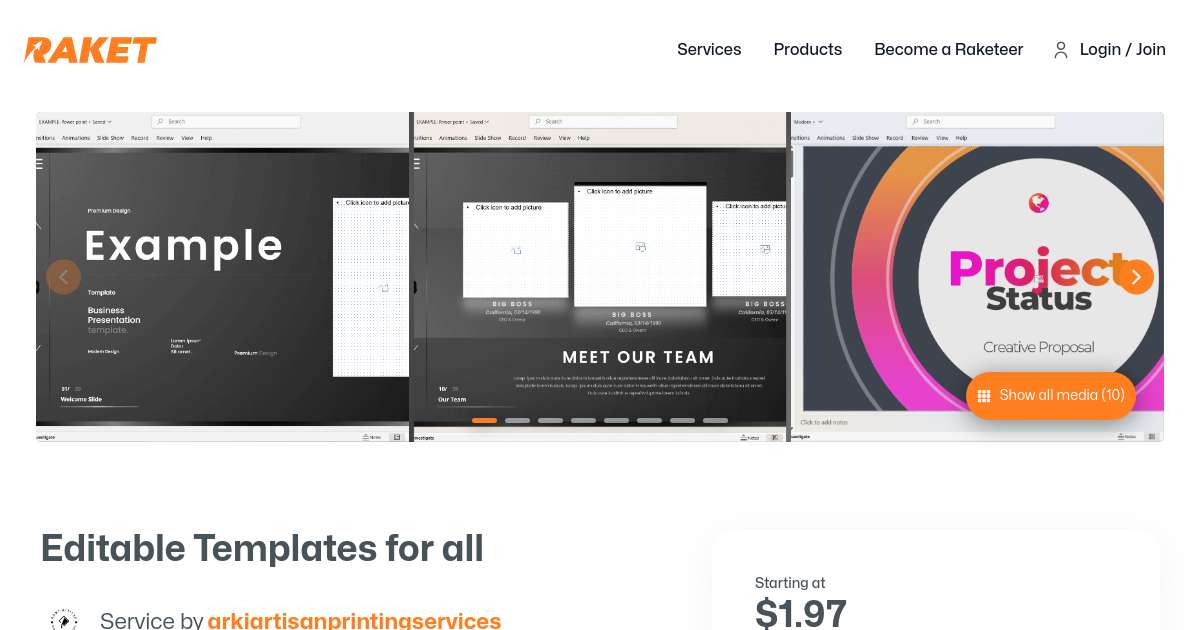Open arkiartisanprintingservices profile link
This screenshot has width=1200, height=630.
[354, 621]
